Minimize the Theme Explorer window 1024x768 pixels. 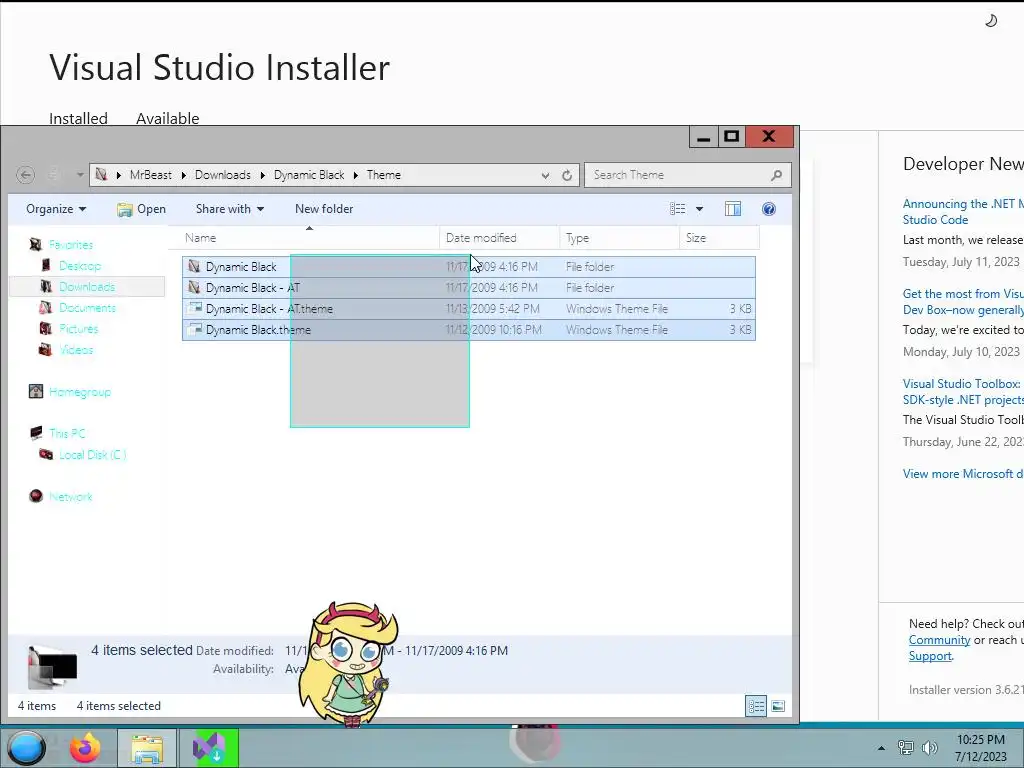point(703,136)
